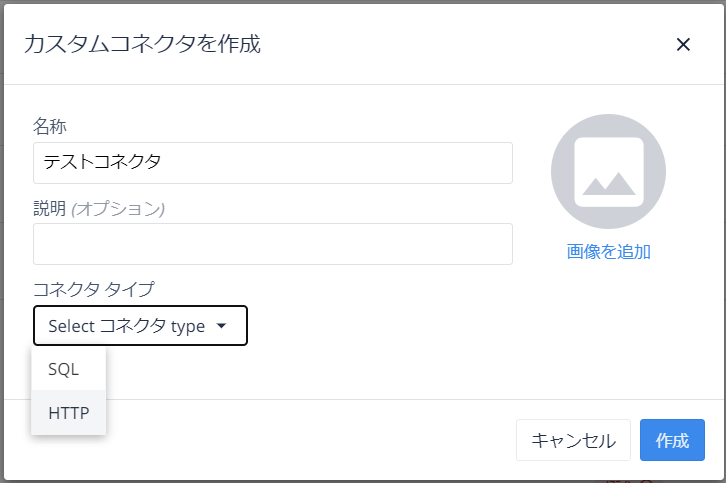Click the コネクタ タイプ label
Screen dimensions: 726x483
point(94,289)
